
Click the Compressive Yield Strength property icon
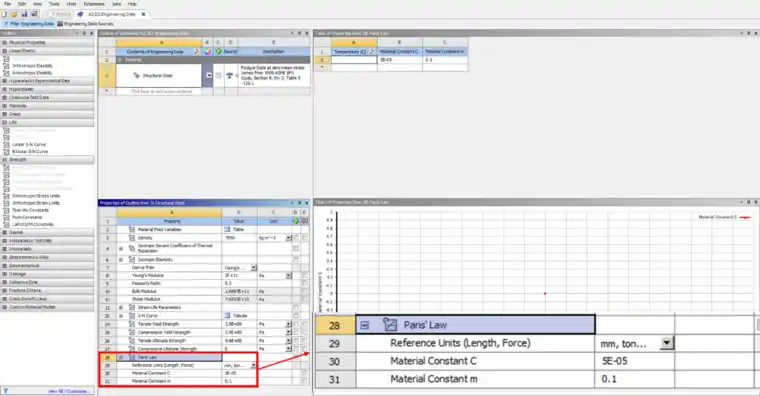pyautogui.click(x=132, y=333)
